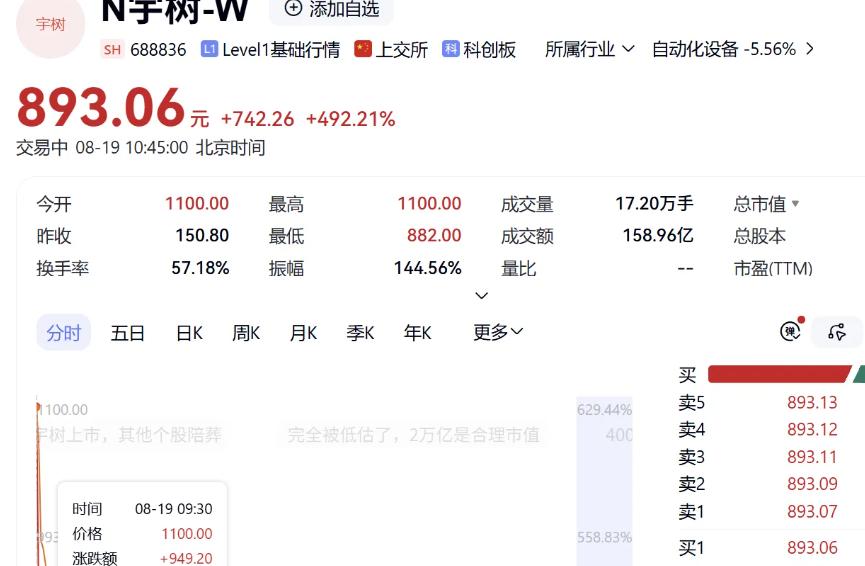The image size is (865, 566).
Task: Click 成交量 value 17.20万手
Action: [654, 204]
